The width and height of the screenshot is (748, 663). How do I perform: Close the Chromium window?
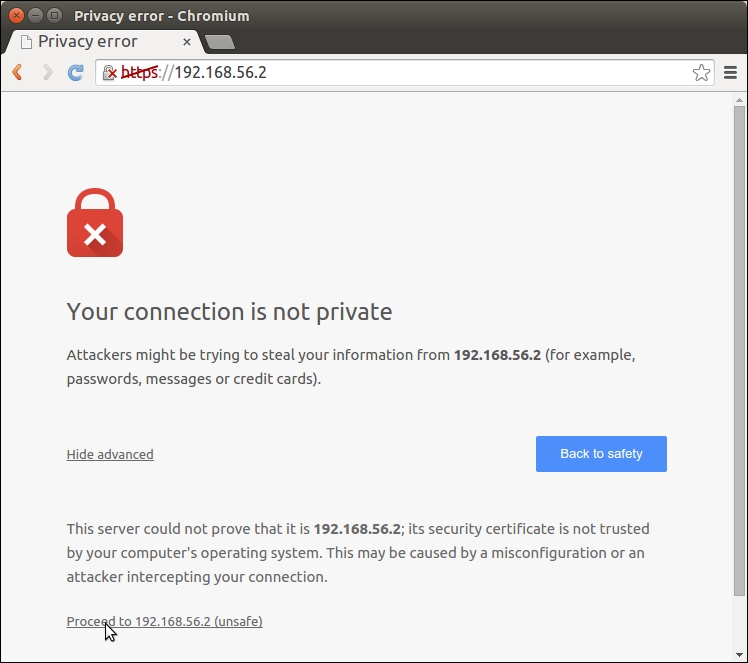click(17, 16)
